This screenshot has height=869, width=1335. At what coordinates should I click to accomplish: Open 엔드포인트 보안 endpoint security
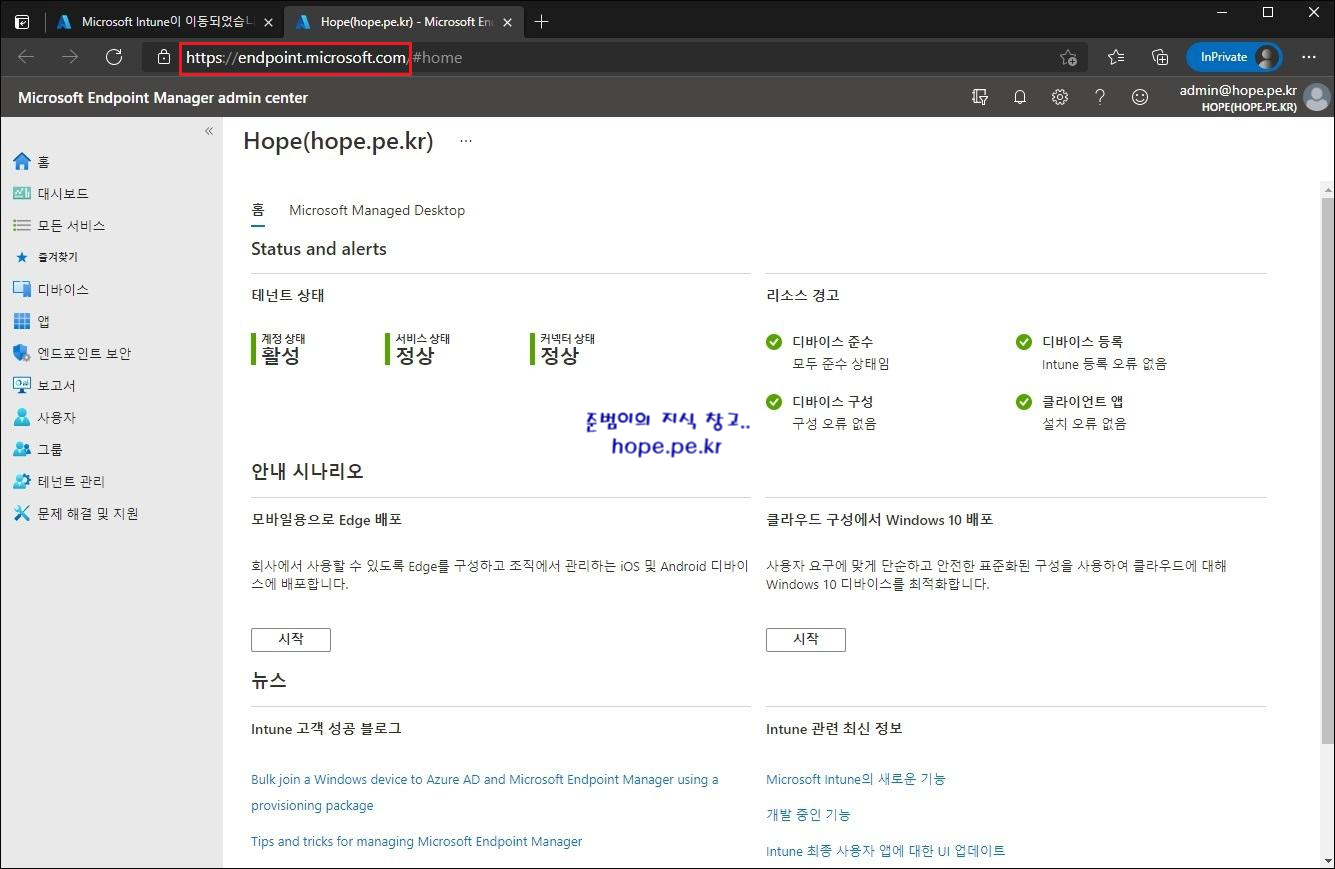(x=72, y=354)
